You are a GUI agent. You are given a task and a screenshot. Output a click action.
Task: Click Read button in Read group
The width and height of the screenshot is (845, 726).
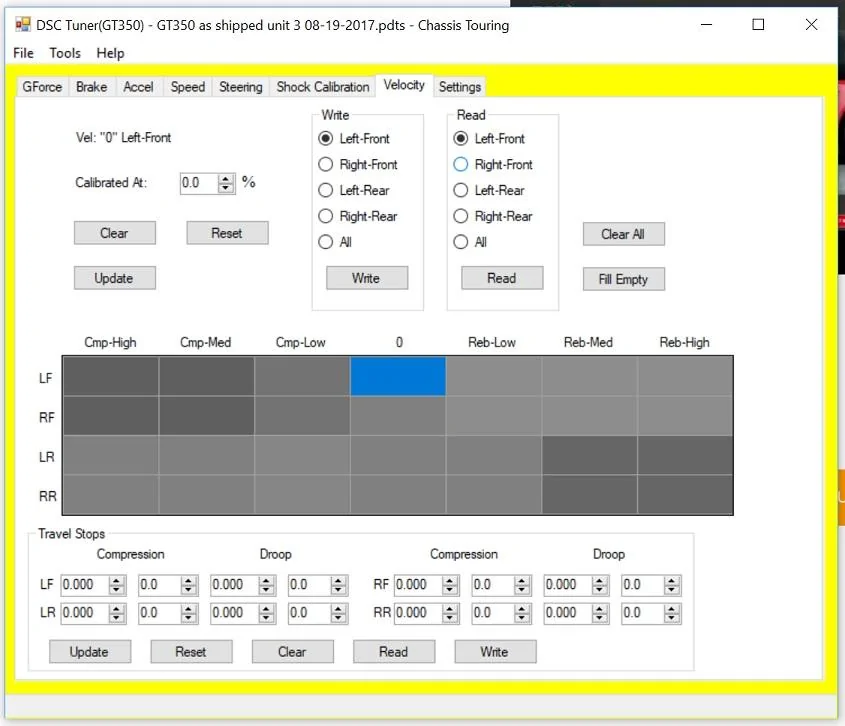(502, 278)
